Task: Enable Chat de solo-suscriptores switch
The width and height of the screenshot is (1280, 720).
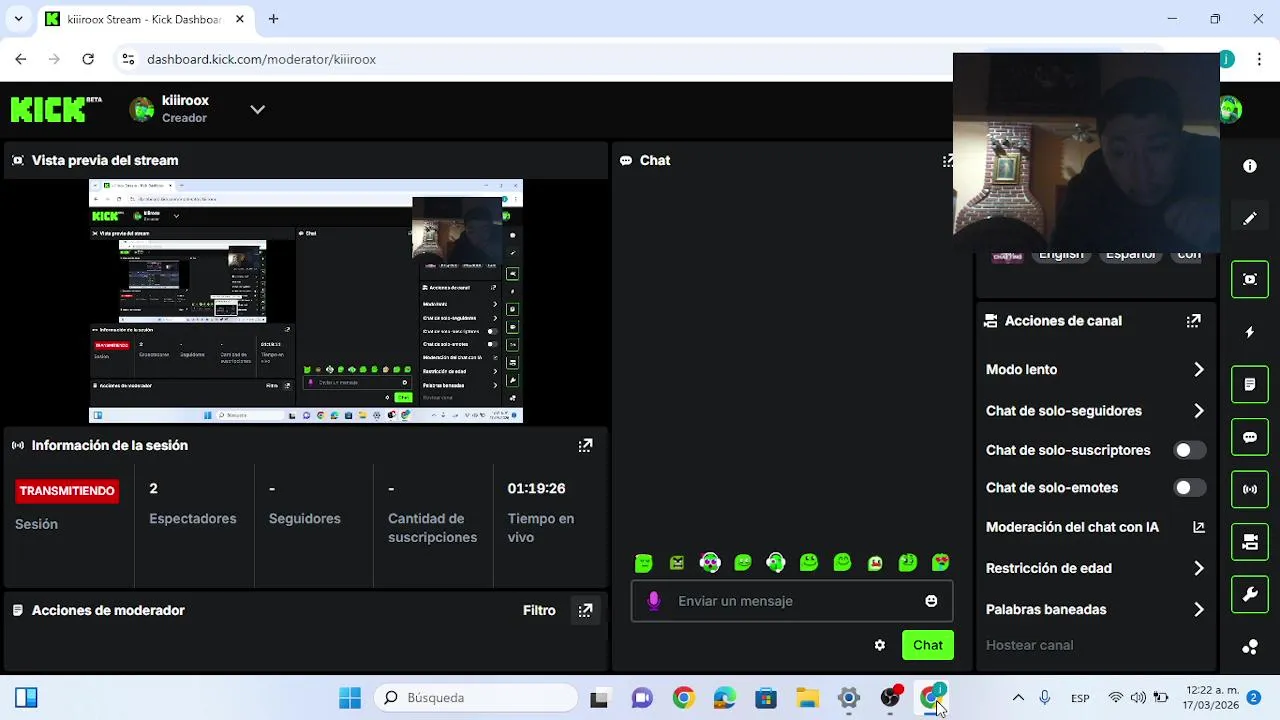Action: [1190, 450]
